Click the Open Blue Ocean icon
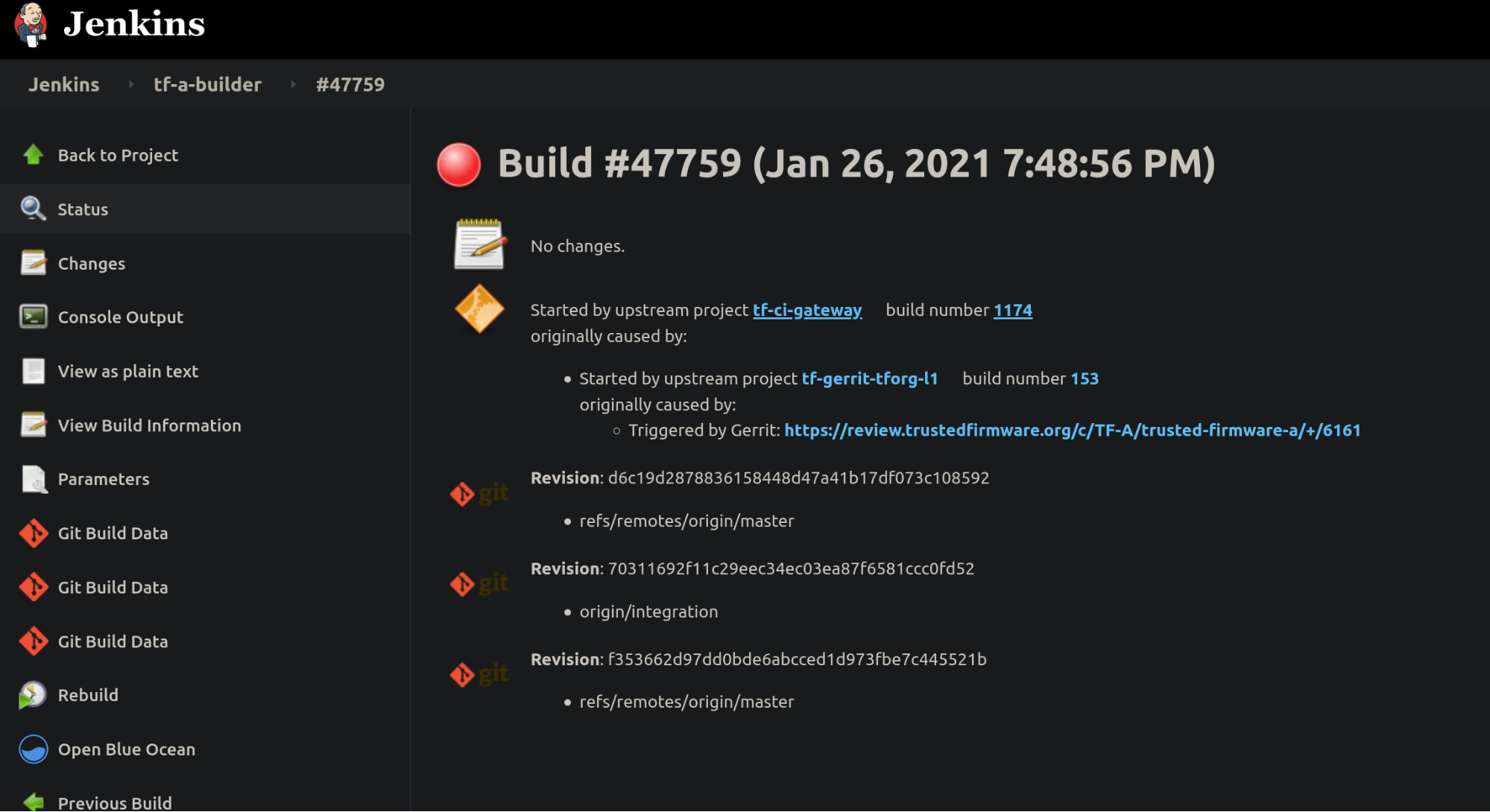This screenshot has height=812, width=1490. [33, 749]
